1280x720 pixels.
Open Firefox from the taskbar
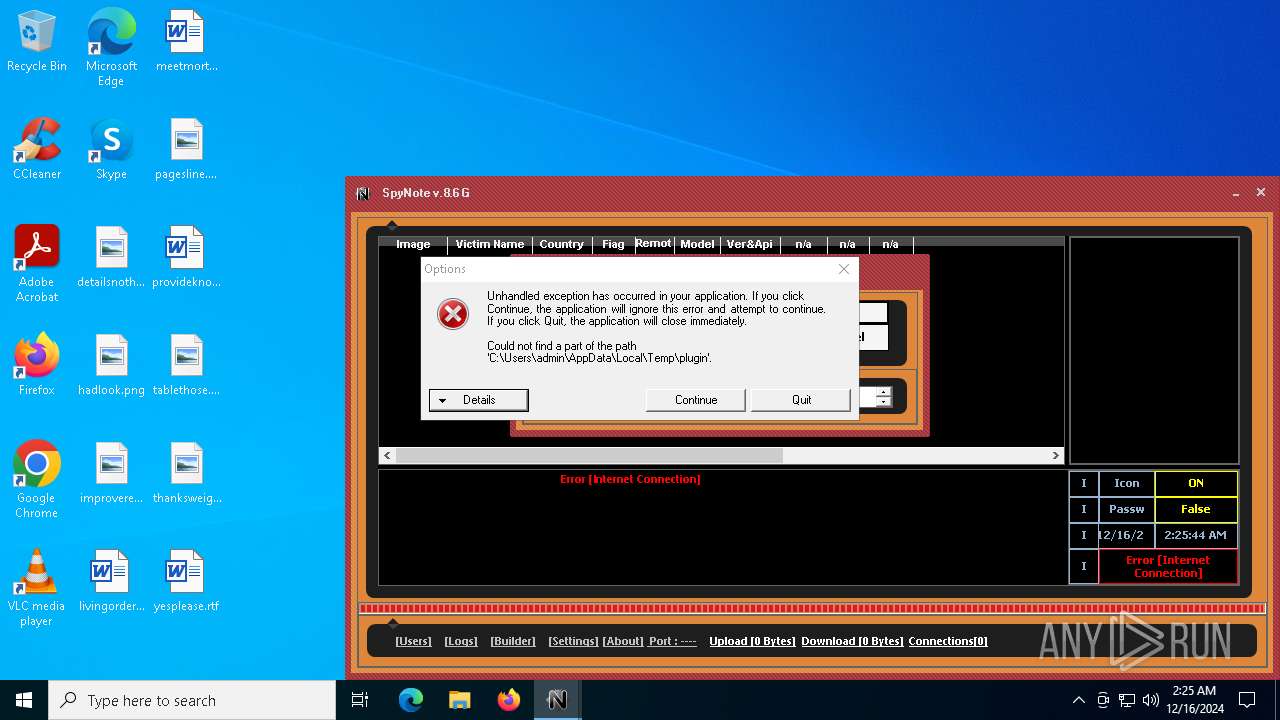pos(508,700)
